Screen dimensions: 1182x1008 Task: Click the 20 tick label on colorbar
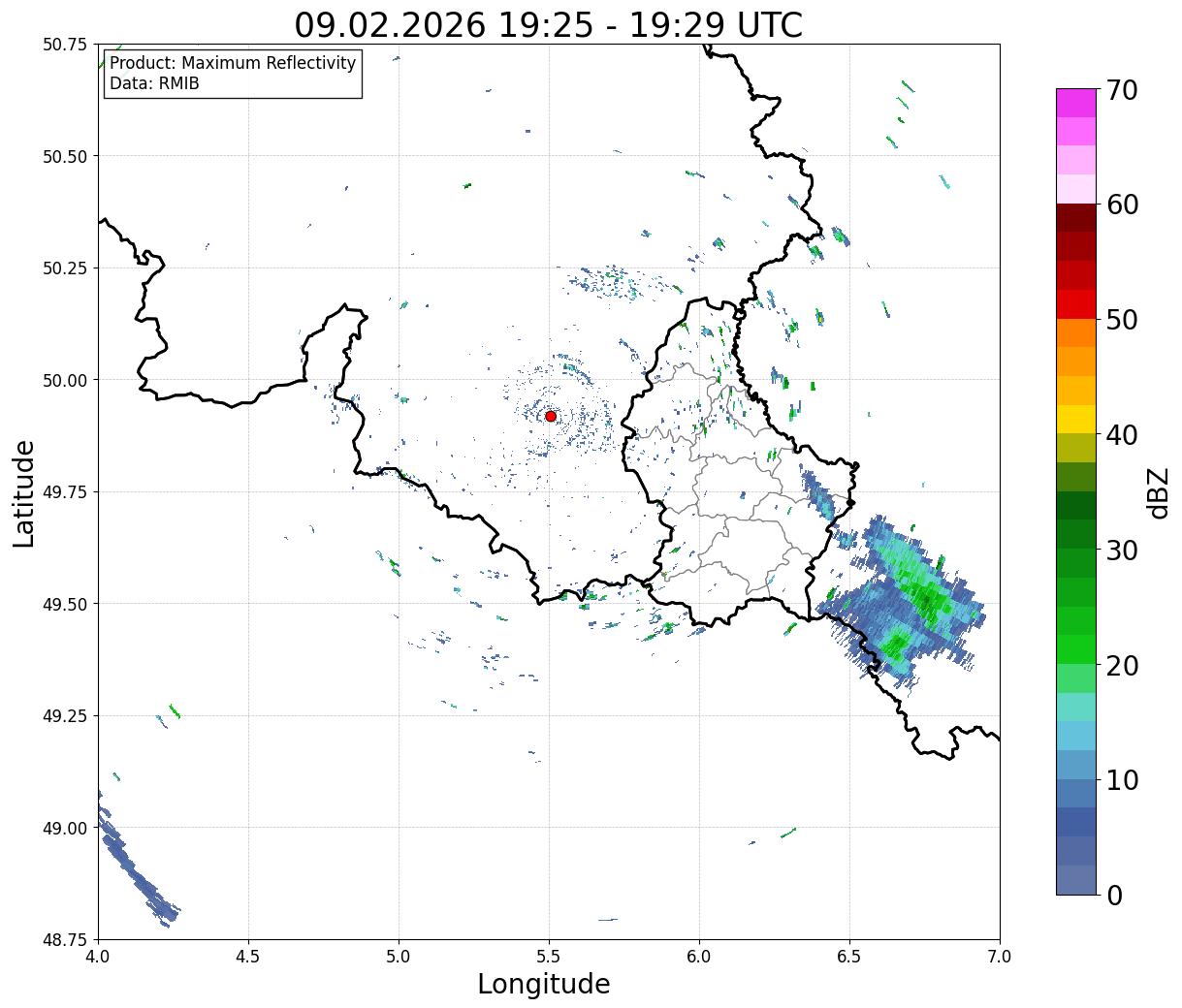click(1121, 665)
